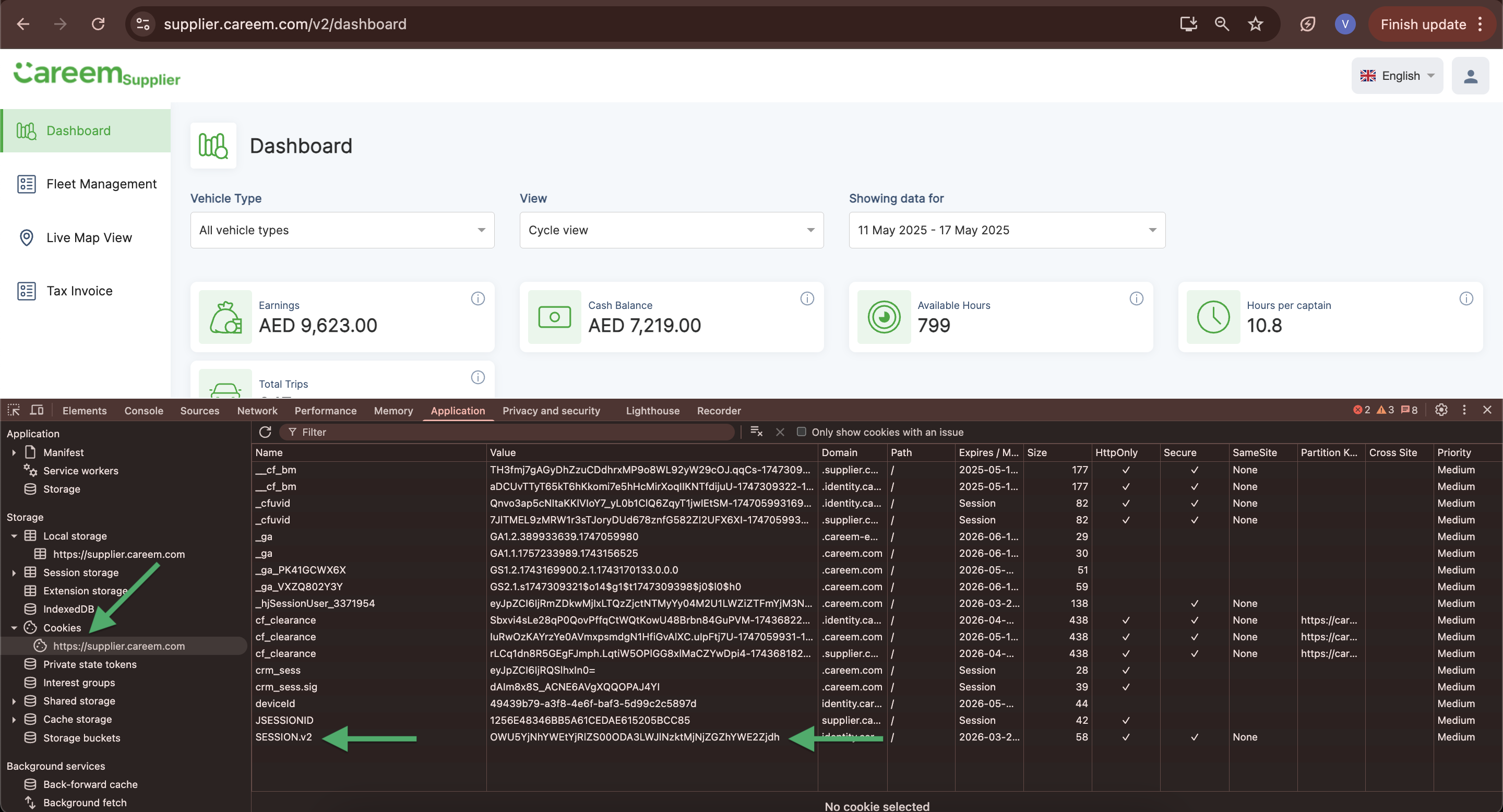Sort cookies by the Expires column header
Image resolution: width=1503 pixels, height=812 pixels.
coord(988,452)
